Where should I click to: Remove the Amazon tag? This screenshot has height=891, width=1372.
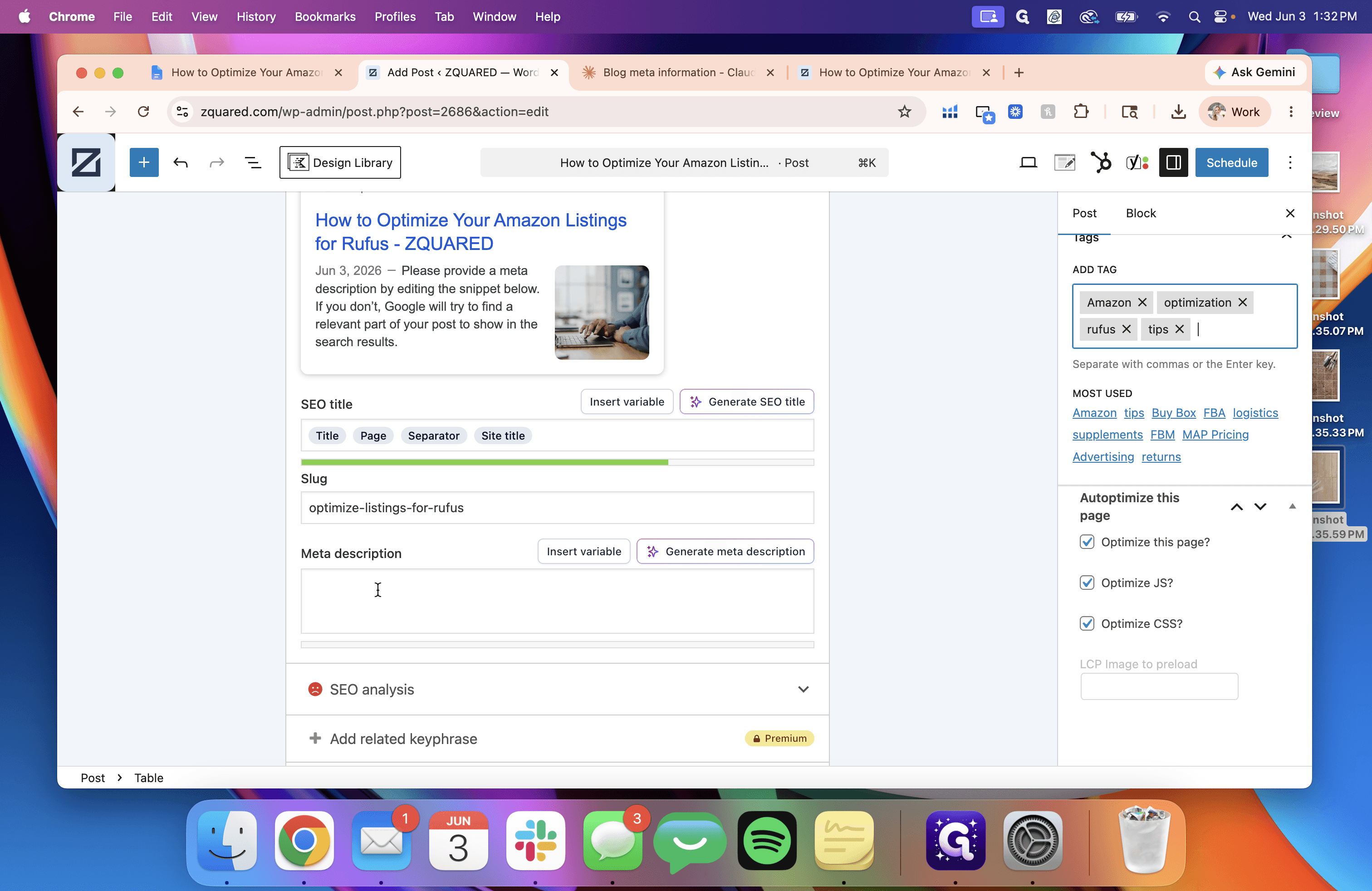click(x=1142, y=303)
